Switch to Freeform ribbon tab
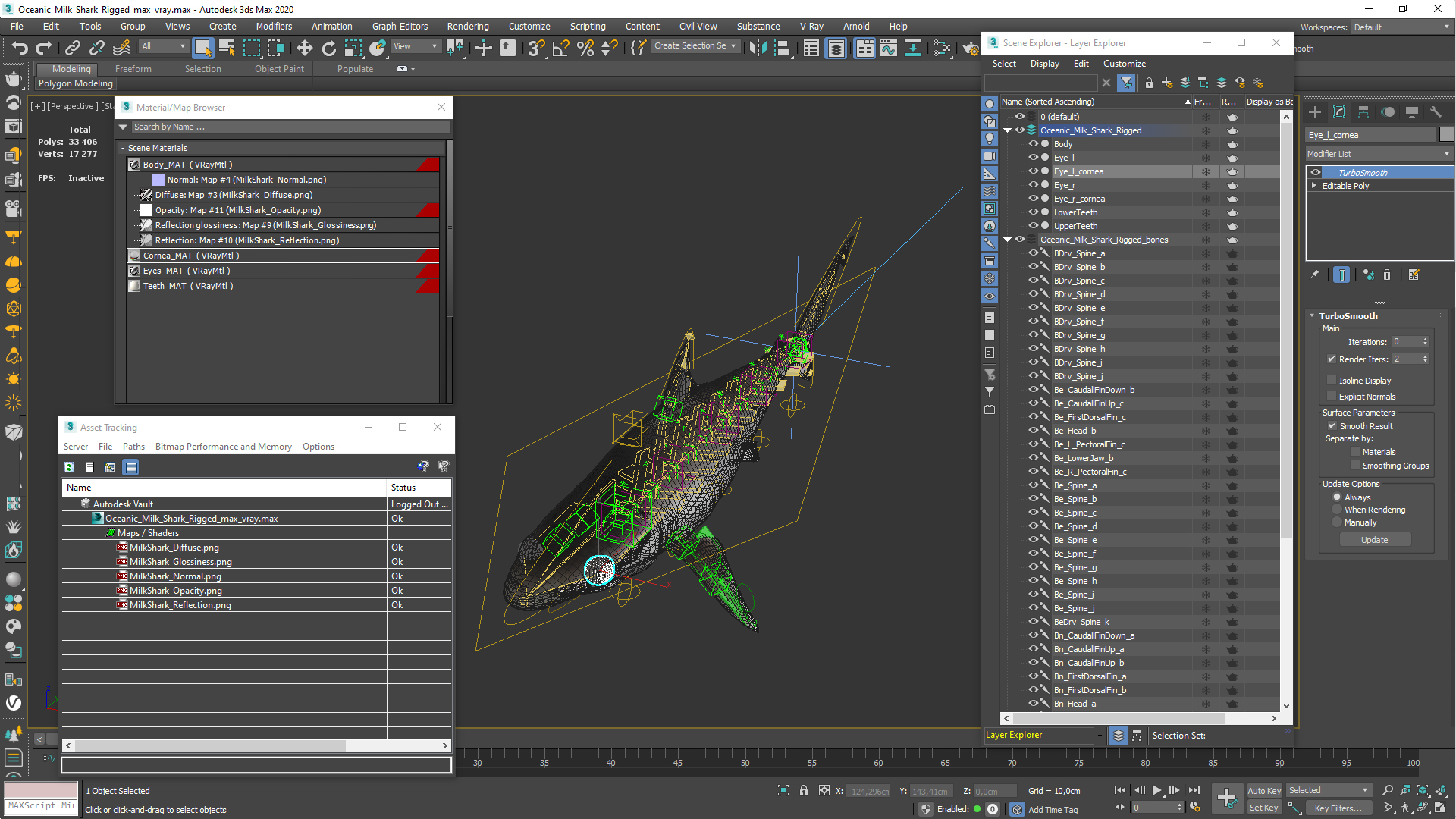This screenshot has width=1456, height=819. [133, 69]
